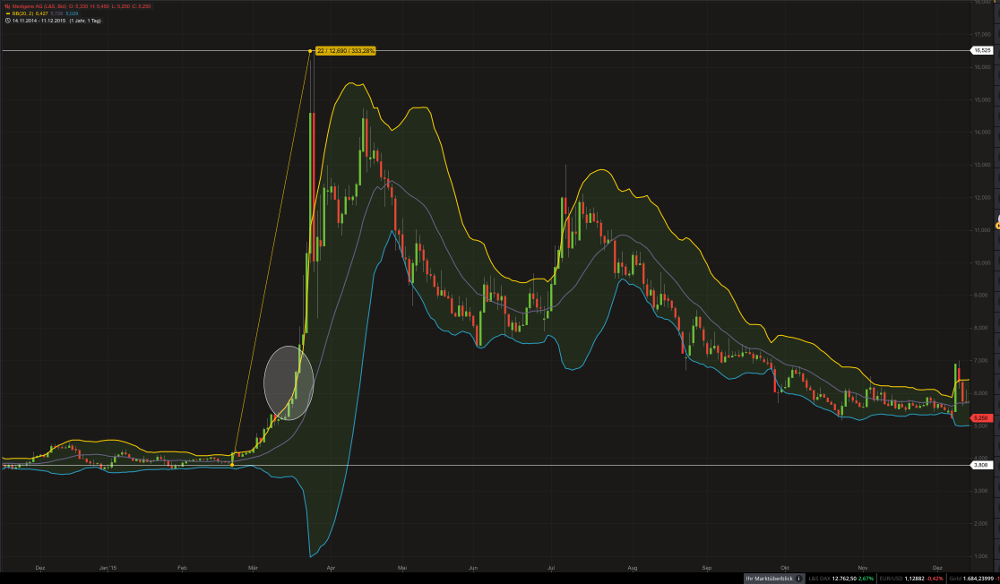Click the red current price tag 5,250
This screenshot has height=584, width=1000.
[x=982, y=418]
